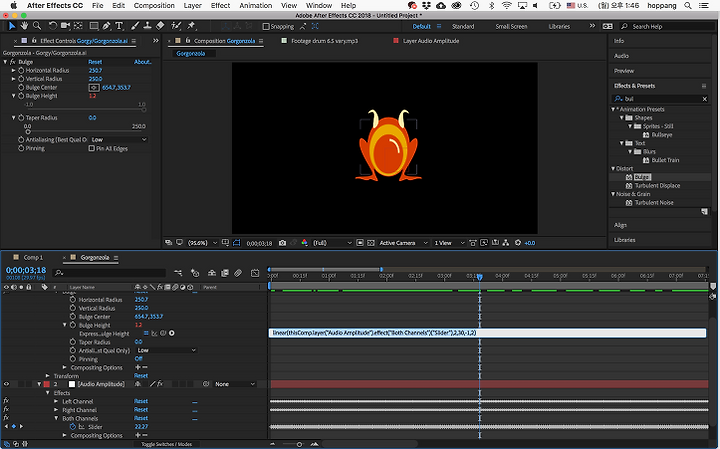Check the Pin All Edges checkbox

click(91, 148)
